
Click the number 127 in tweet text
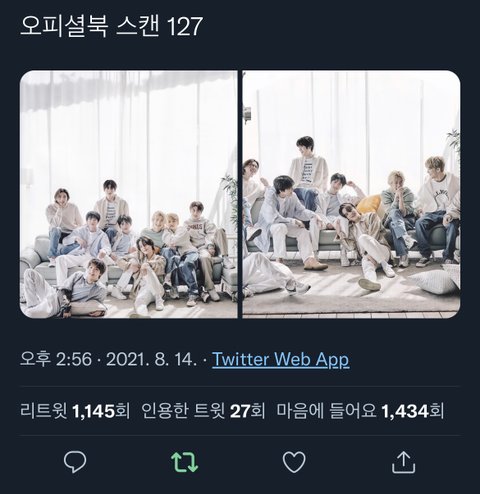point(184,27)
